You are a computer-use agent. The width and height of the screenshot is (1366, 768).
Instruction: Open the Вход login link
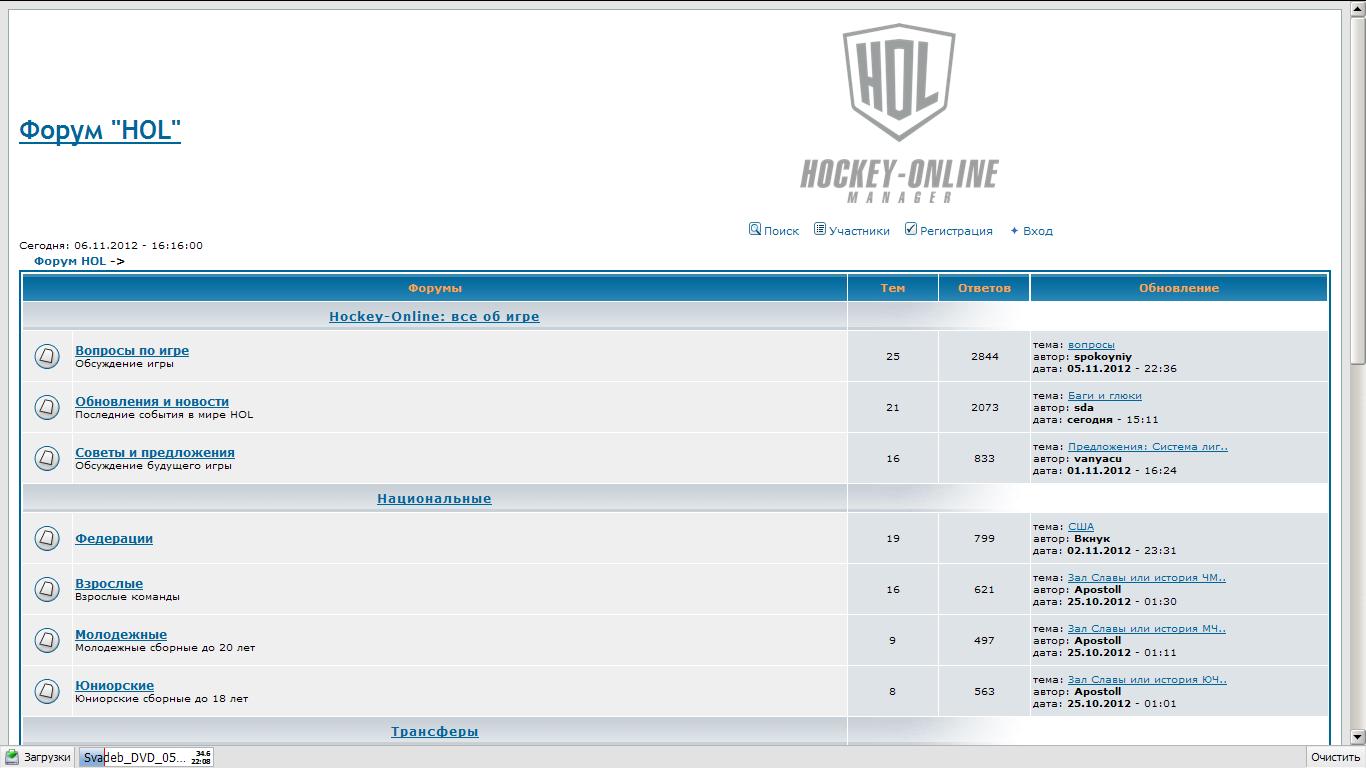coord(1038,231)
